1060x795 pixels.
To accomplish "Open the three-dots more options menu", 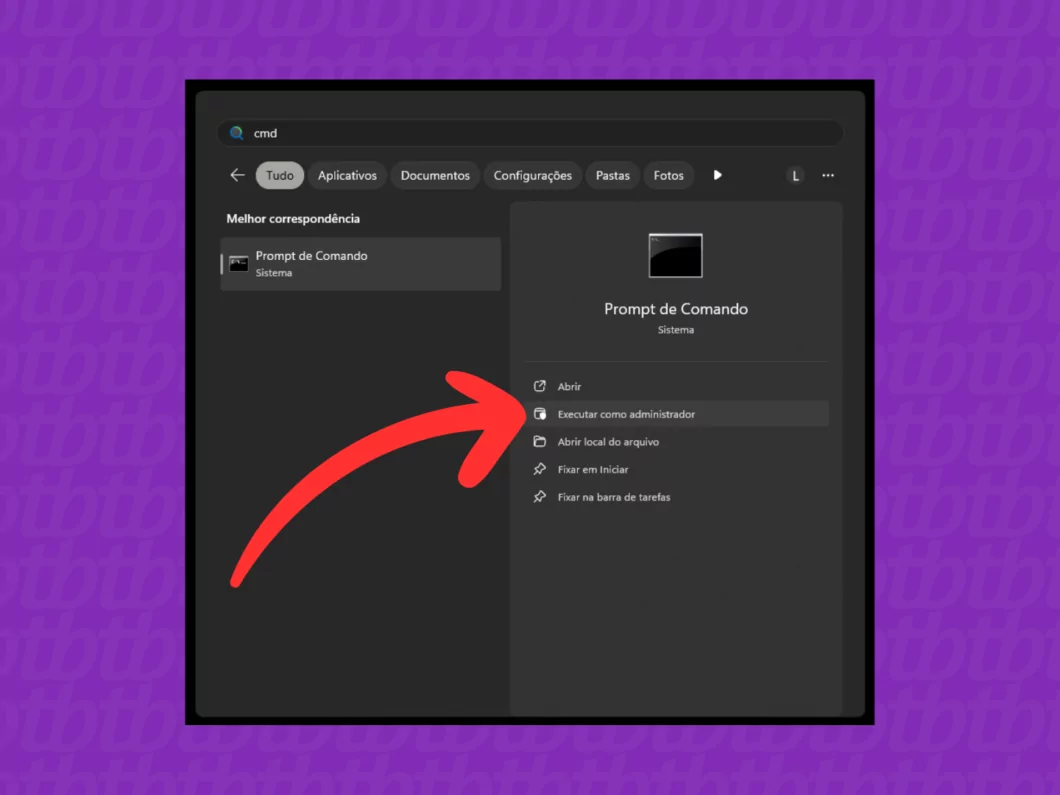I will coord(828,175).
